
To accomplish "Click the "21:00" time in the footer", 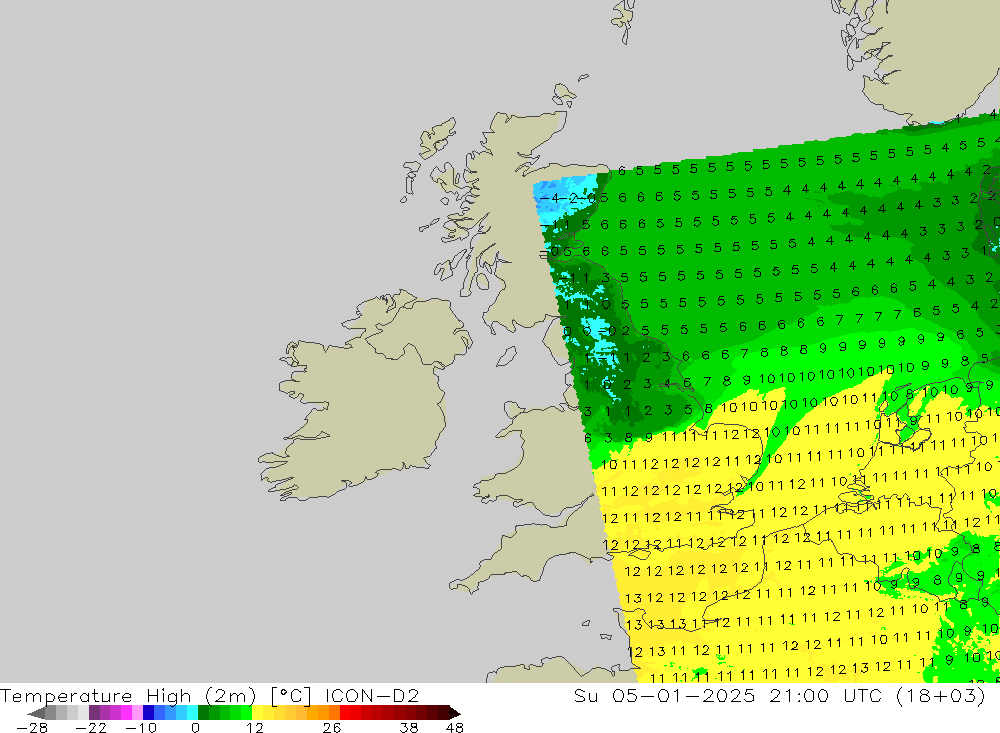I will (x=798, y=695).
